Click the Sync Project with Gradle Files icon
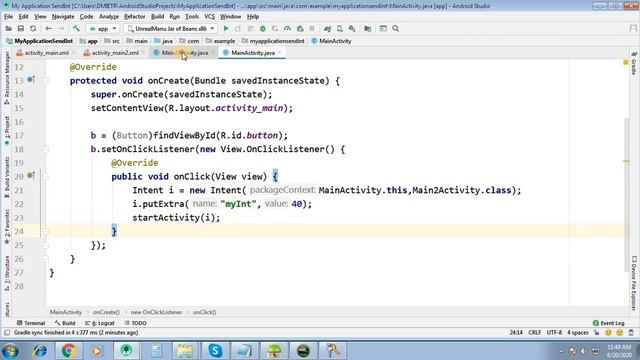The width and height of the screenshot is (640, 360). pos(327,29)
